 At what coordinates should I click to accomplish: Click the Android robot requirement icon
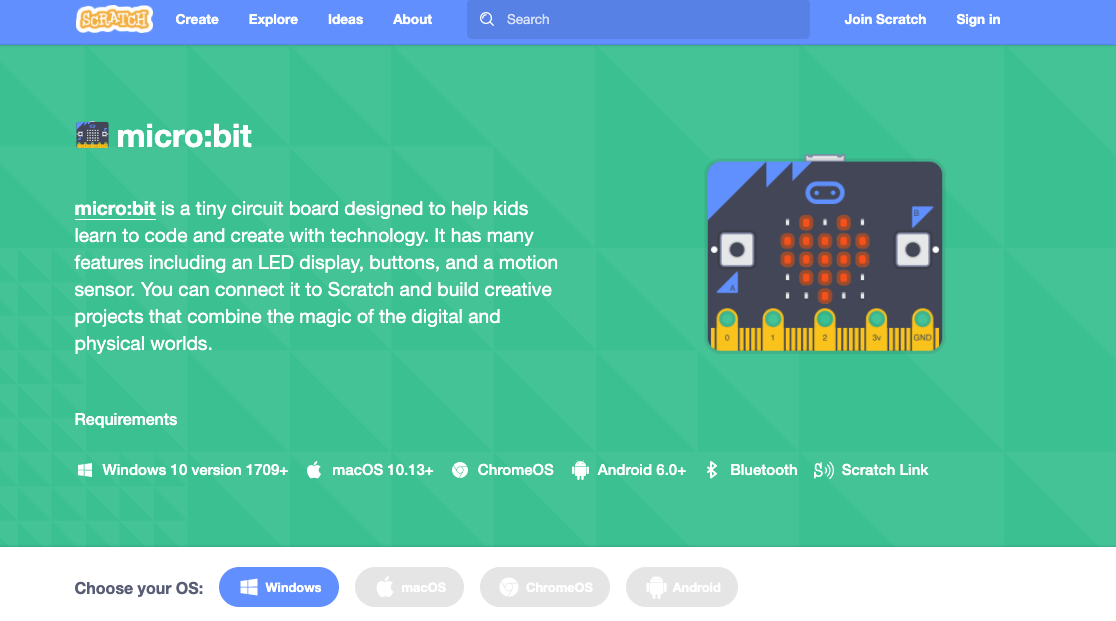click(x=580, y=470)
